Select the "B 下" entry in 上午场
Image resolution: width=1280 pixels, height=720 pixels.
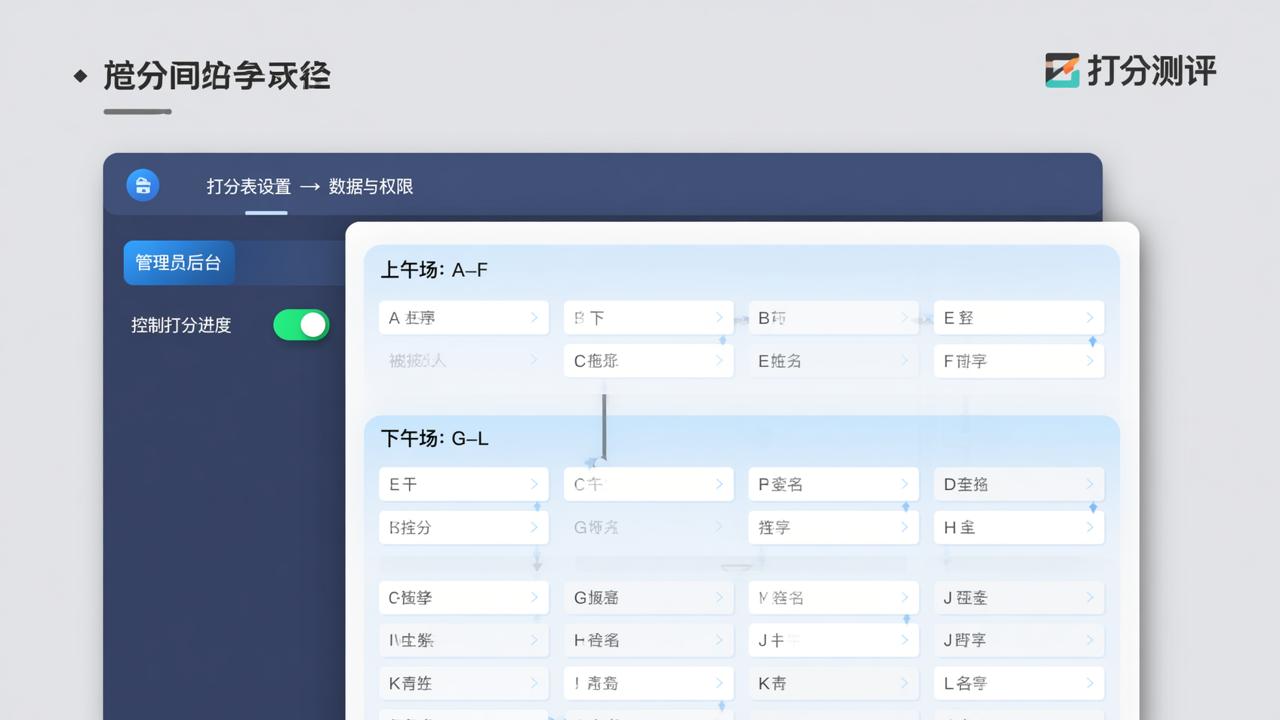pos(649,318)
